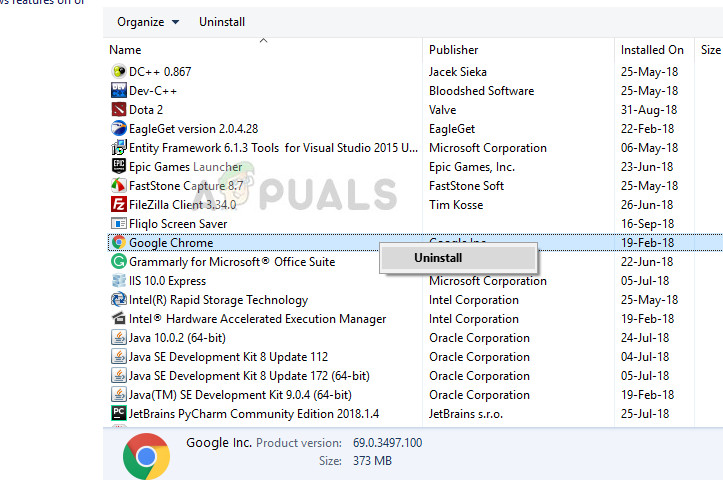Click the sort arrow above Name column

[x=263, y=41]
